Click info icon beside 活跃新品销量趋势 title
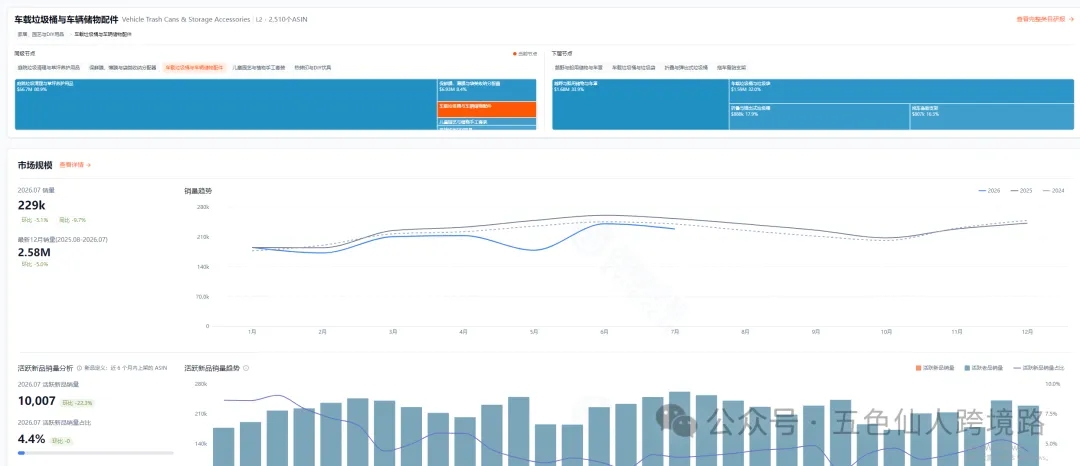Screen dimensions: 1080x466 pos(247,368)
